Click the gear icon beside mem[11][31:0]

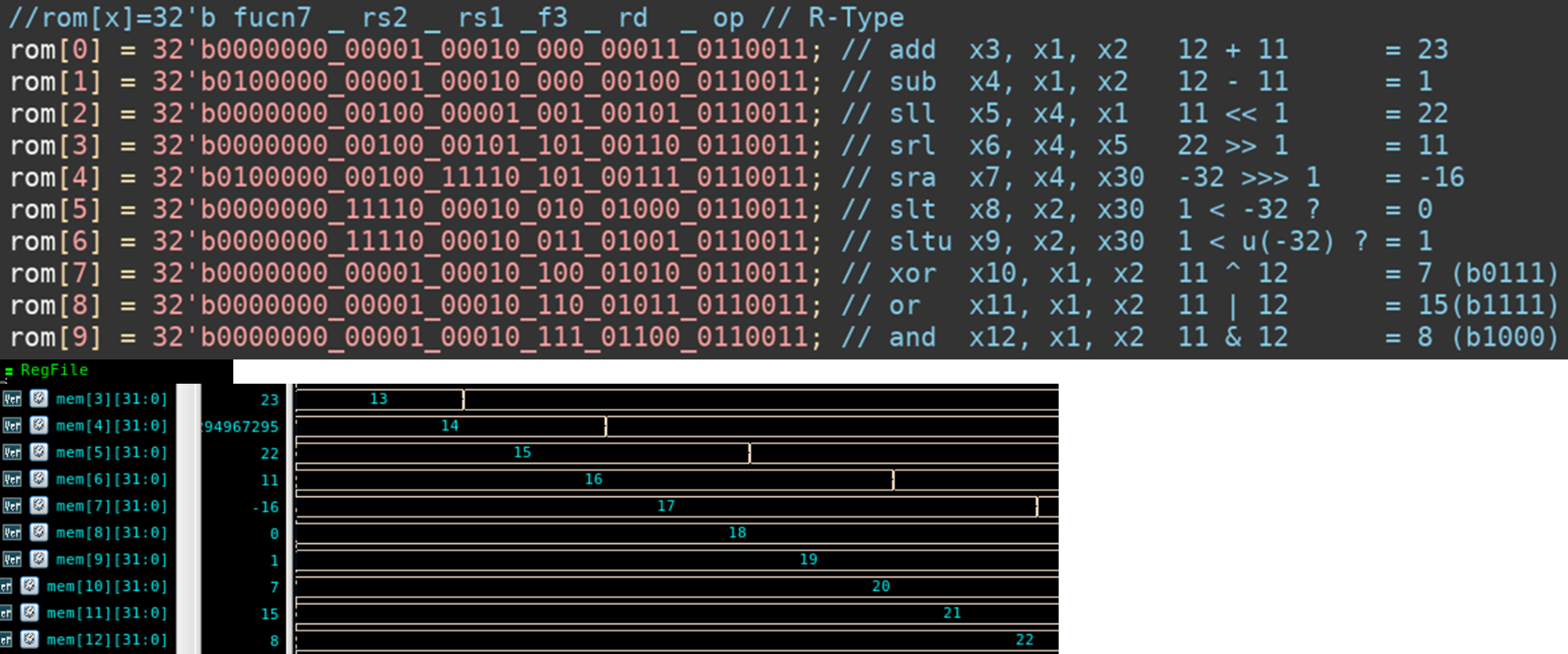29,613
